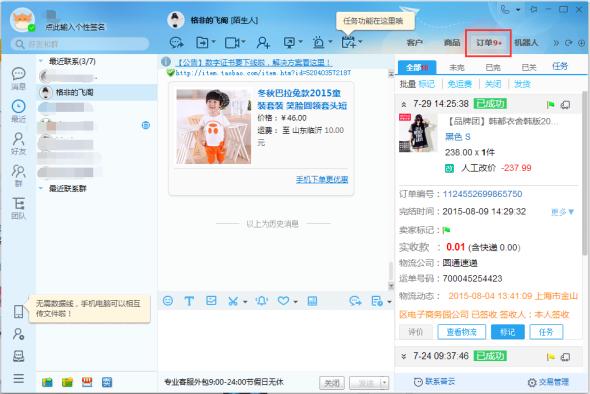
Task: Open the 消息 messages sidebar icon
Action: pyautogui.click(x=18, y=78)
